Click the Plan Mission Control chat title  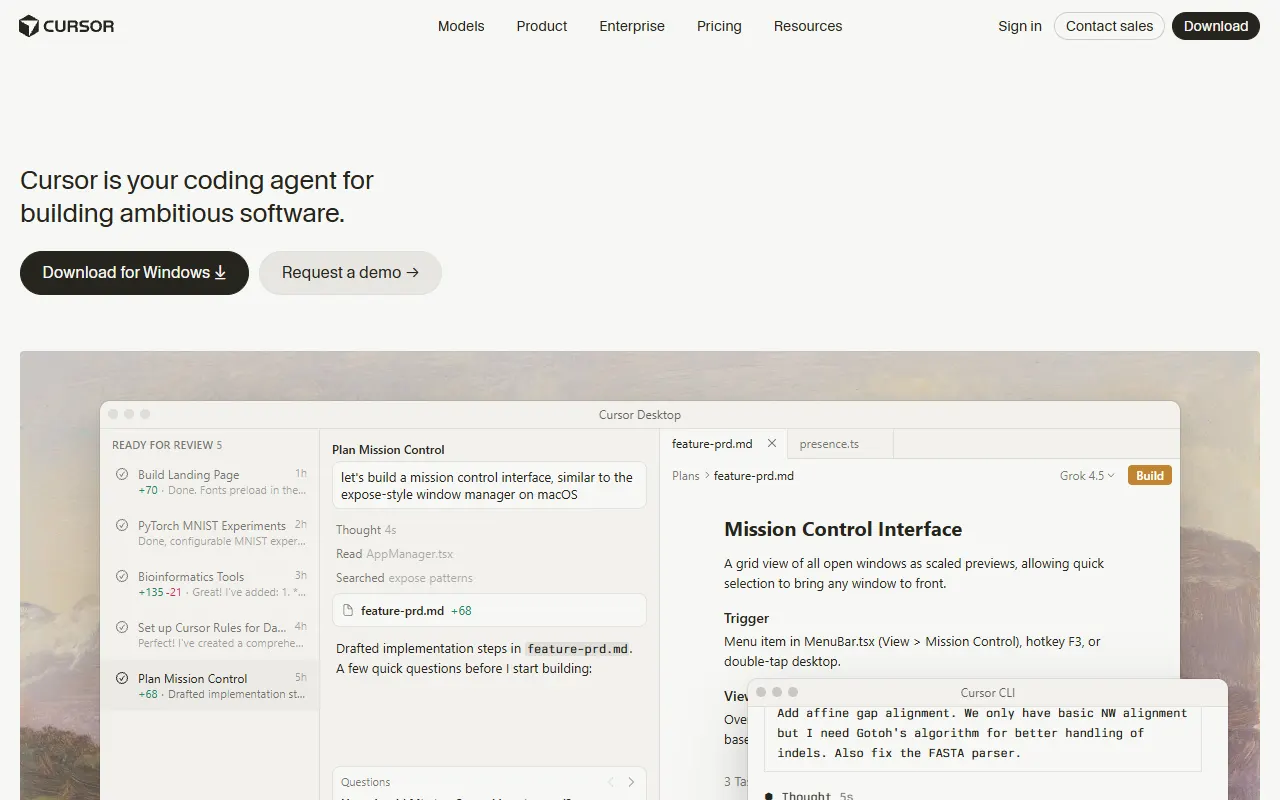click(388, 450)
